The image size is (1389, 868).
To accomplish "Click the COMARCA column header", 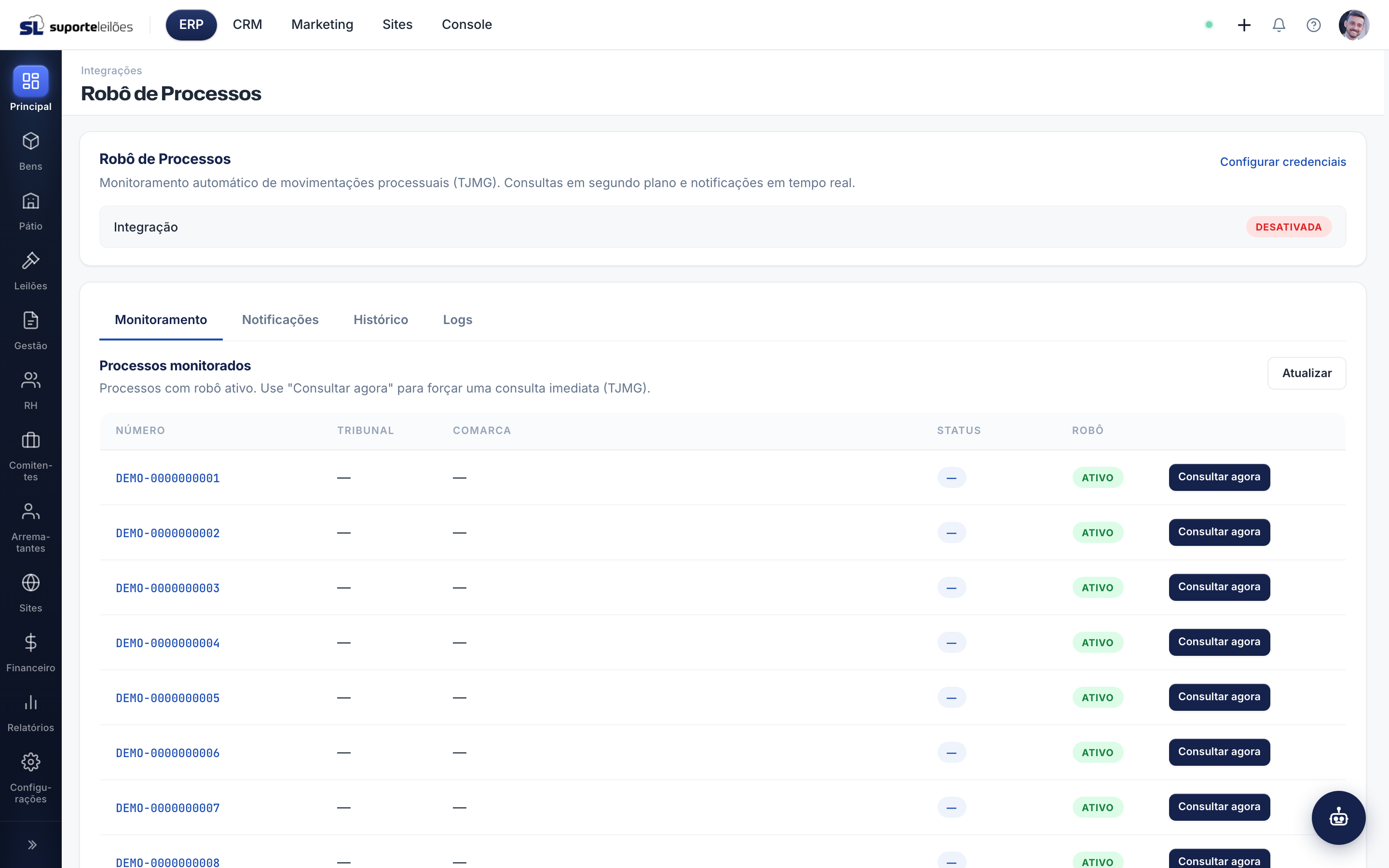I will click(481, 431).
